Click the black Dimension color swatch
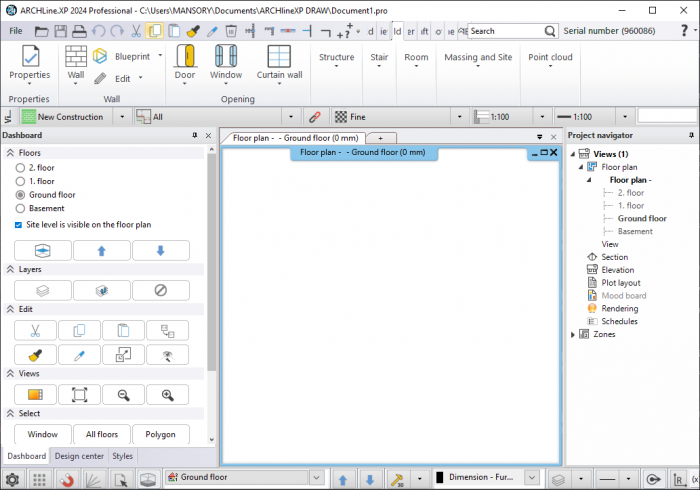700x490 pixels. coord(440,478)
